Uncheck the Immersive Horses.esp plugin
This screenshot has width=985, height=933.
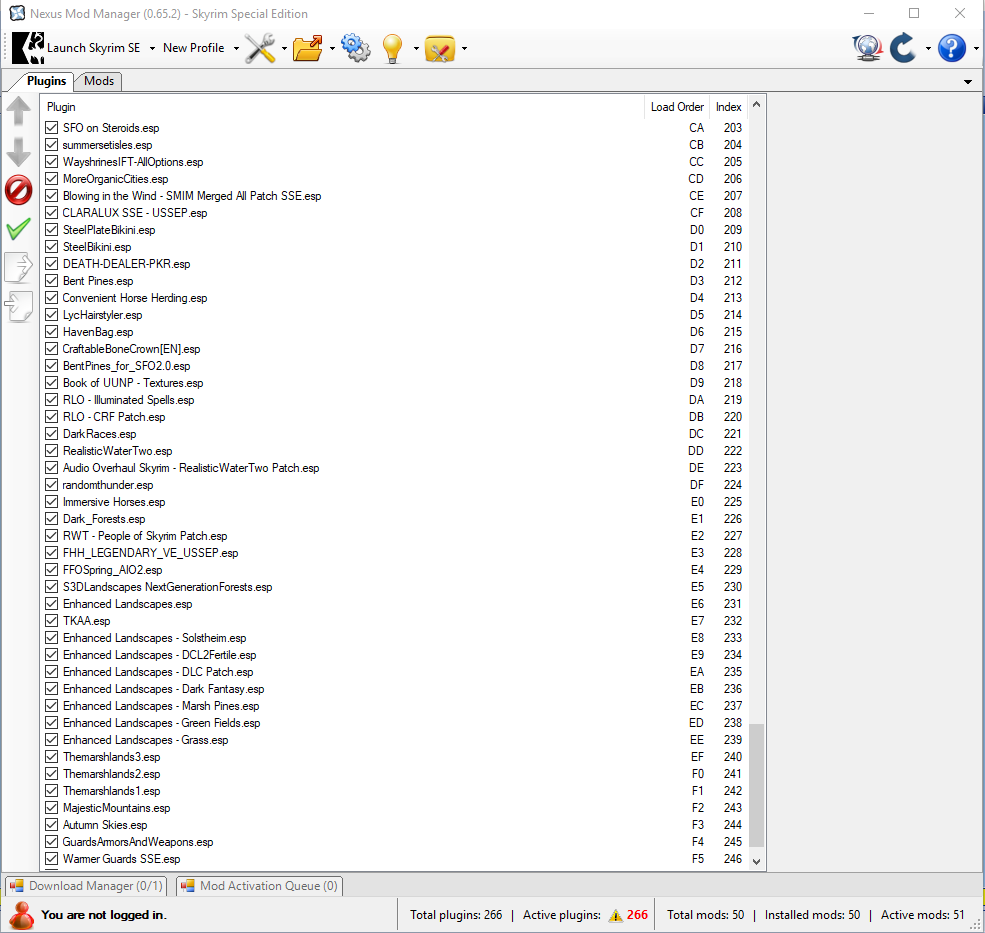52,502
